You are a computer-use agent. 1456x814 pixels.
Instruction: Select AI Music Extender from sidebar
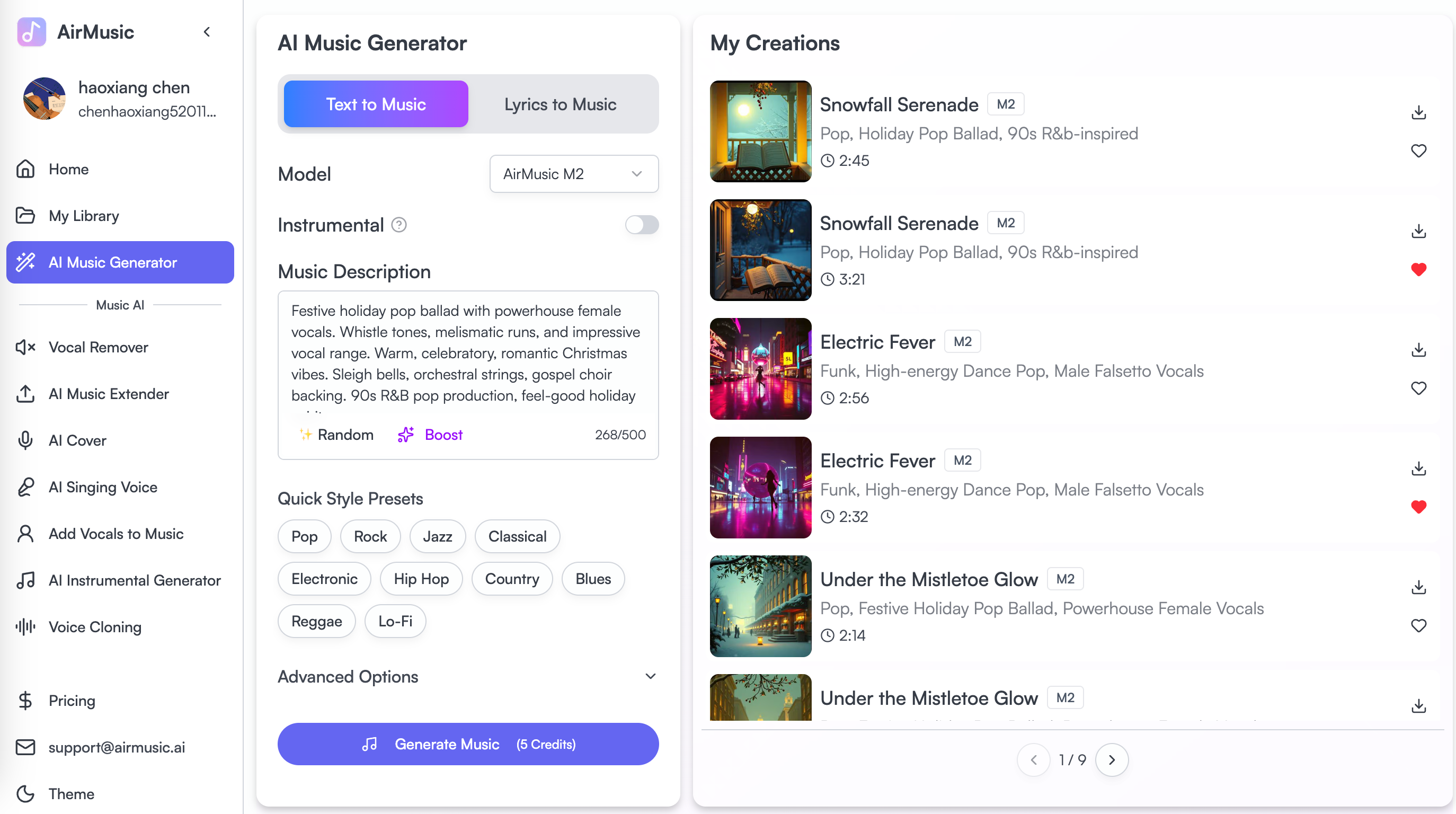[109, 394]
